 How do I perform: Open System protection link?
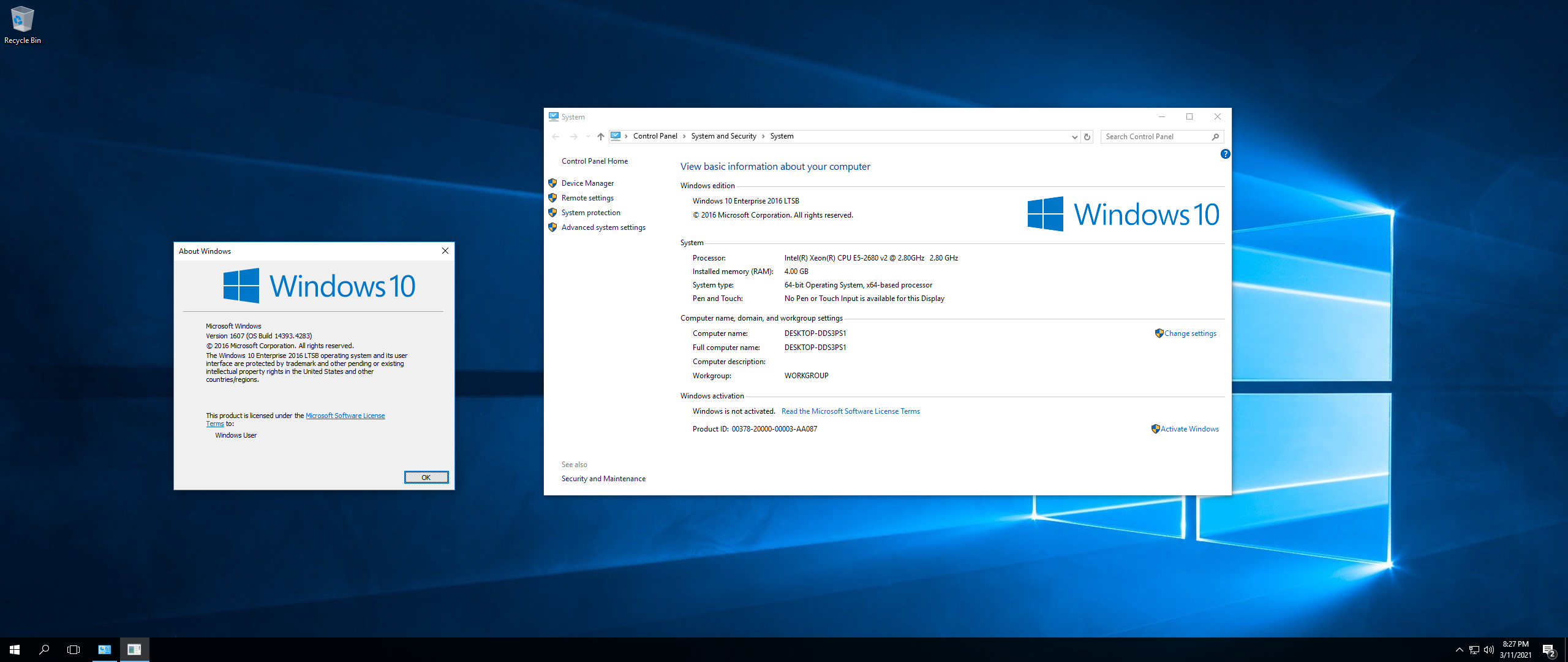point(590,213)
